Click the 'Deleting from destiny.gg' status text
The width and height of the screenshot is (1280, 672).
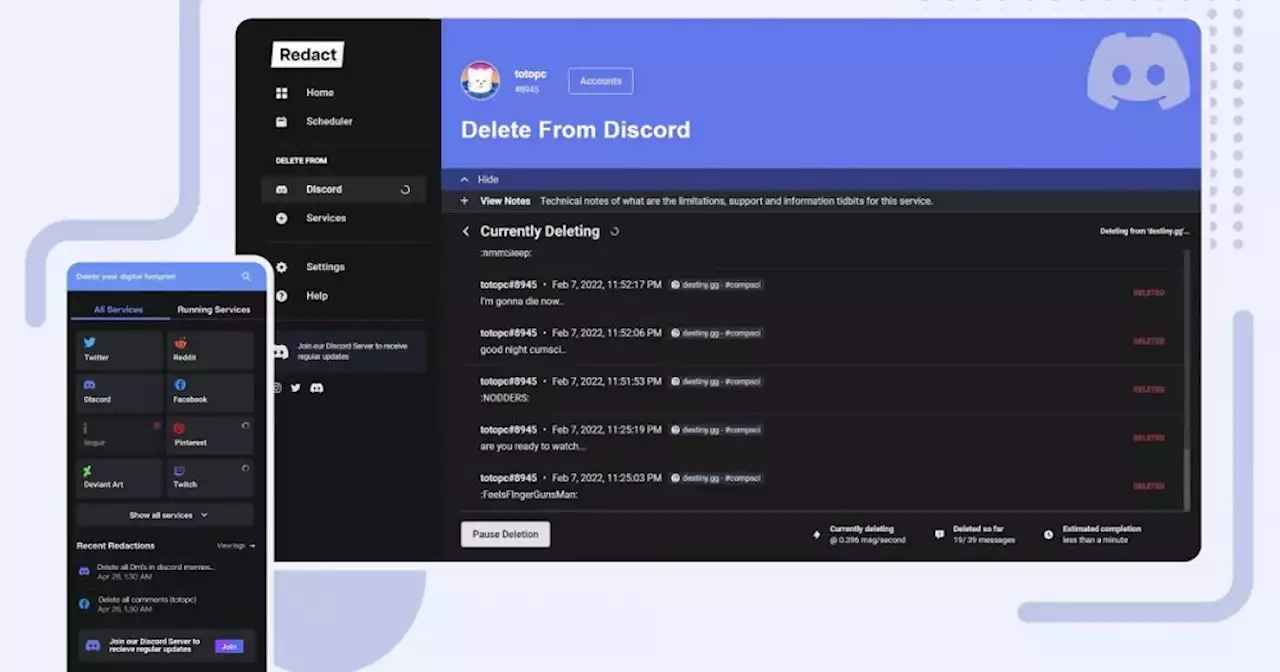[1145, 231]
